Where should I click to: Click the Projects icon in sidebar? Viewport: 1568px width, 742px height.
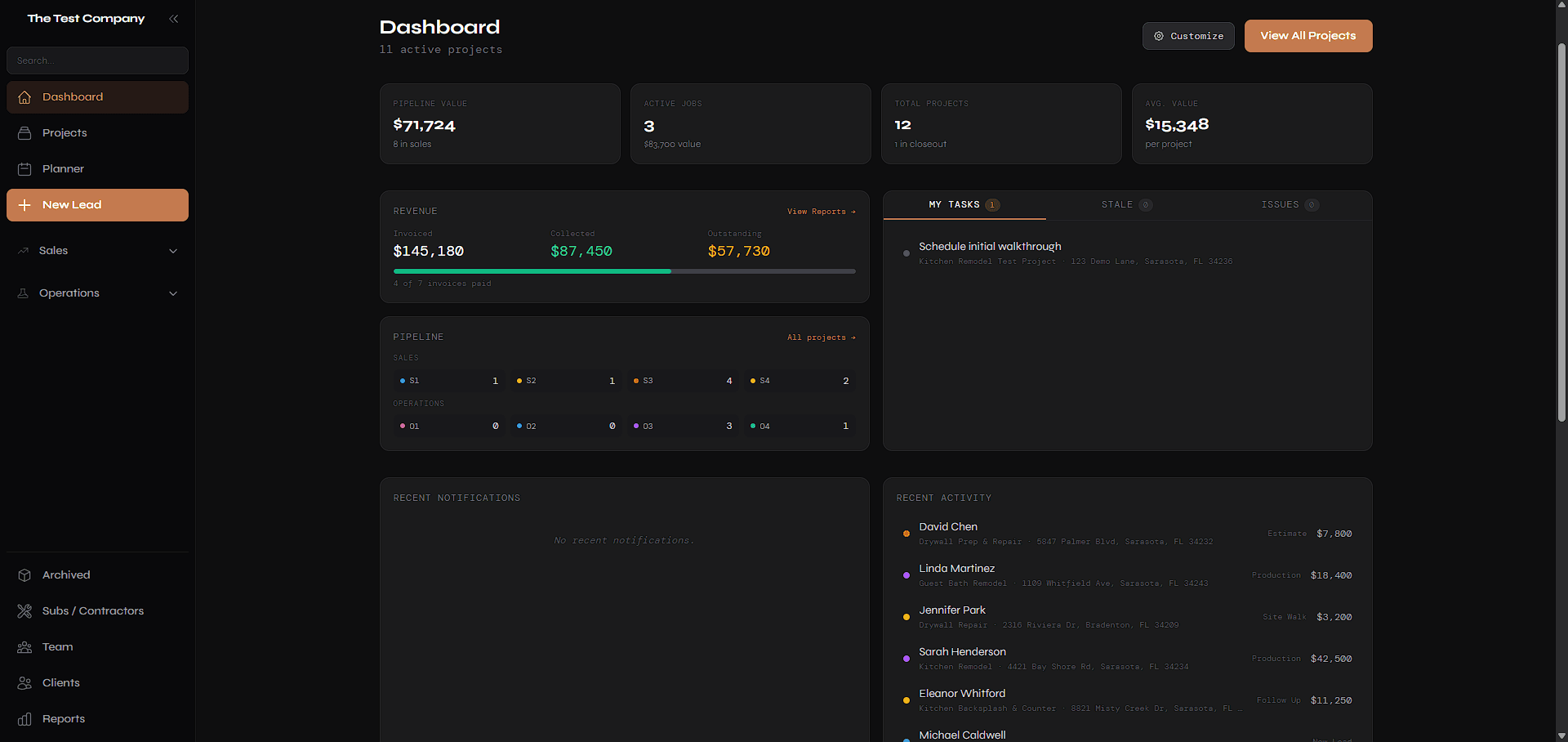click(x=24, y=133)
